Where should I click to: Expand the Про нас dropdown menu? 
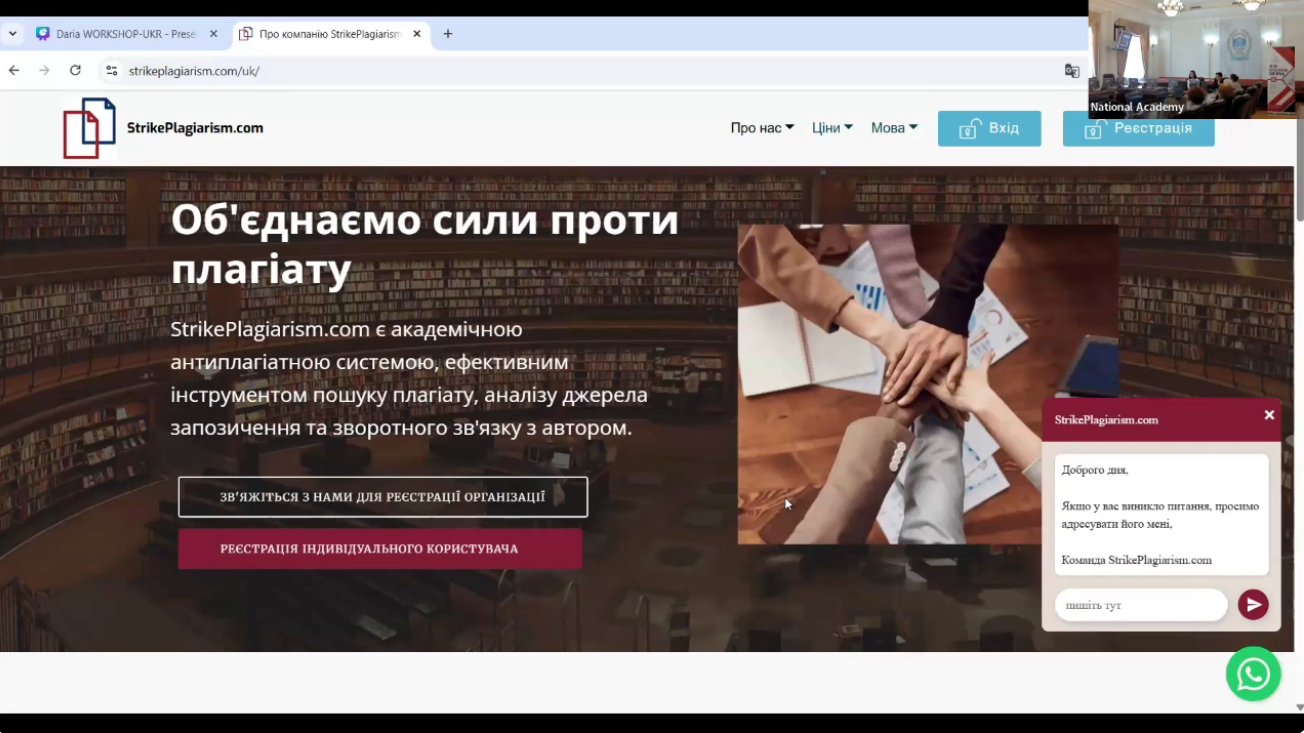[x=762, y=128]
